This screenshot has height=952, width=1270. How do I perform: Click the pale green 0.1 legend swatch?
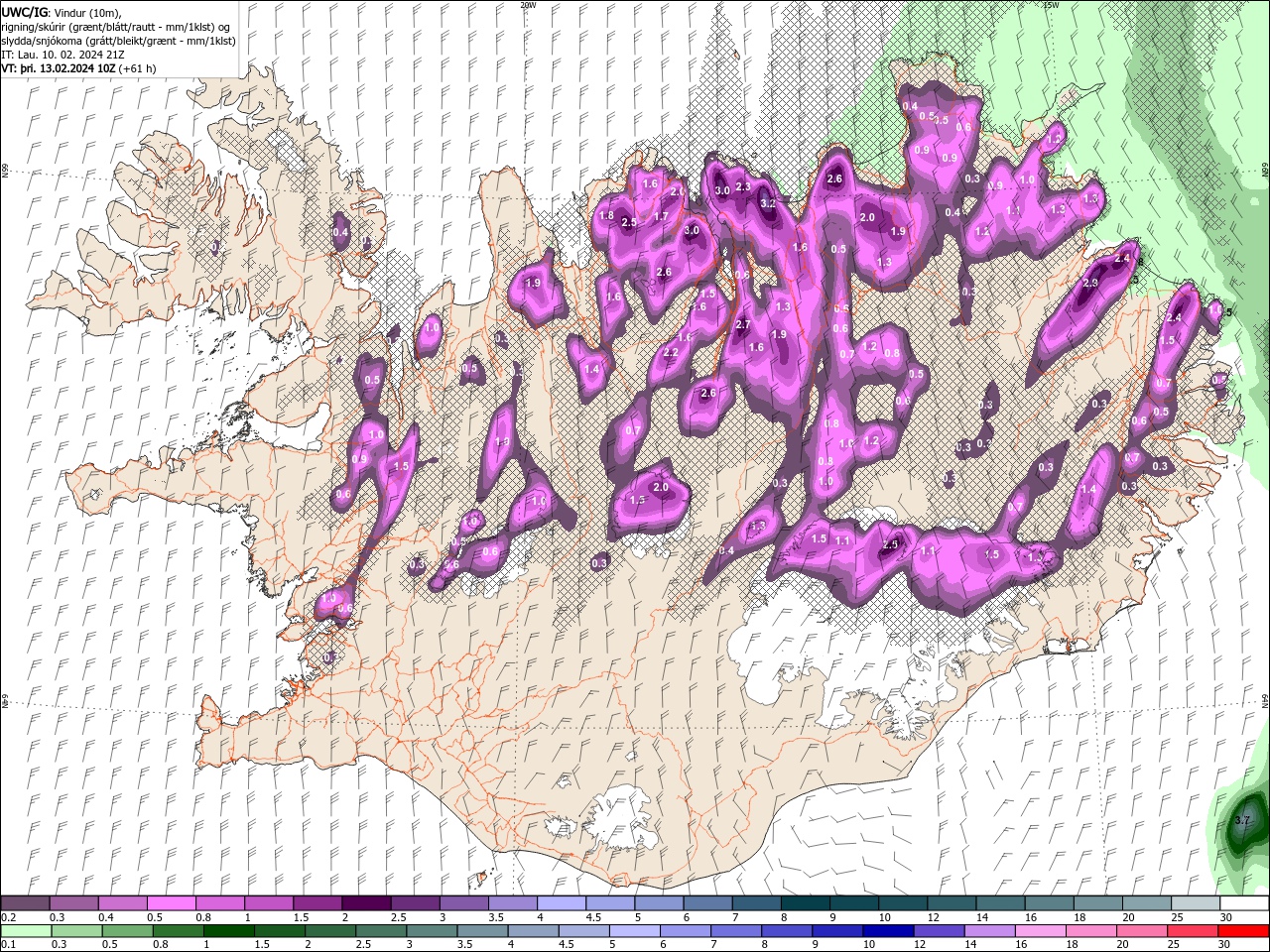coord(26,931)
